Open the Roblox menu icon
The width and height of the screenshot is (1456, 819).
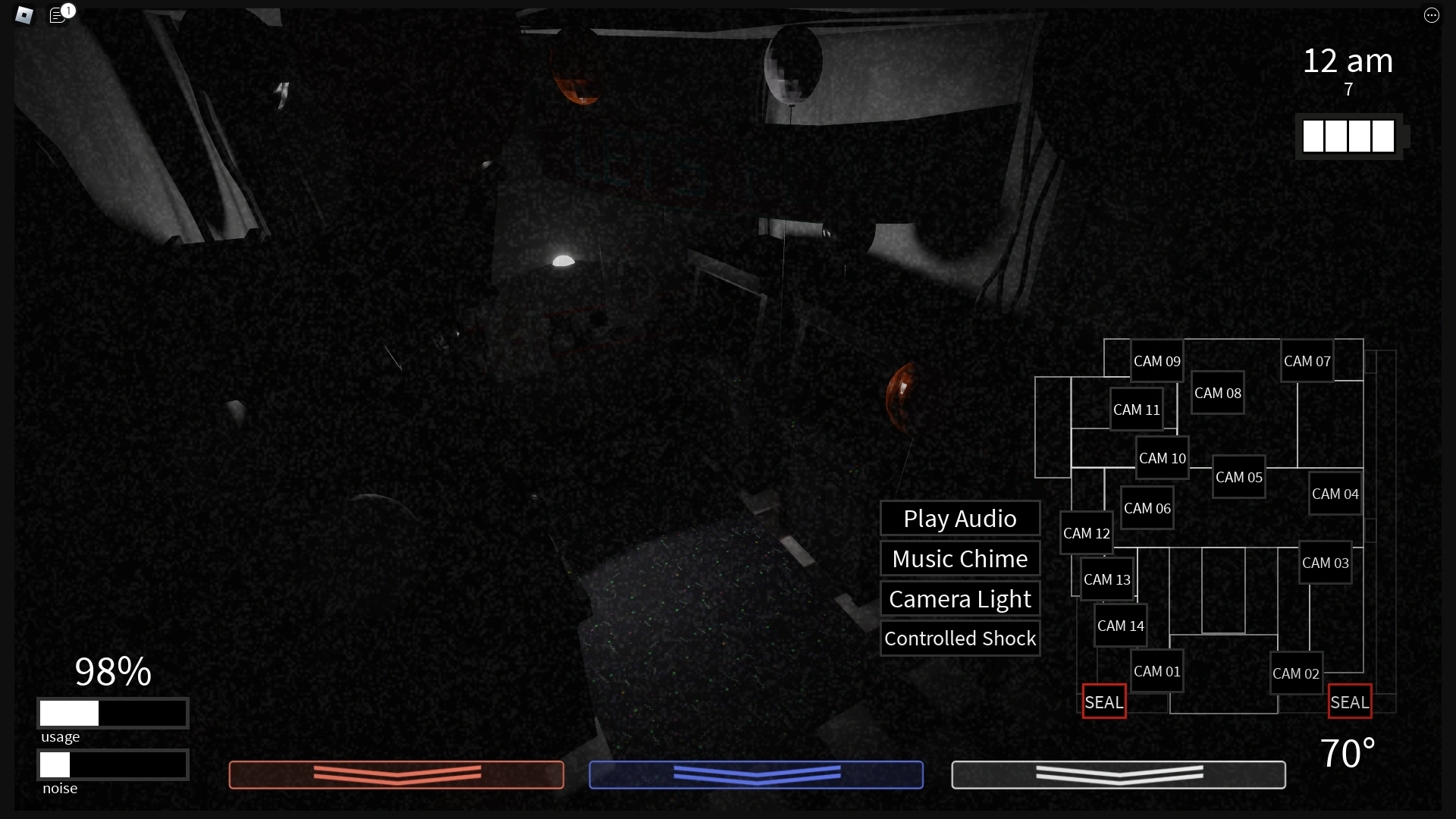point(24,15)
